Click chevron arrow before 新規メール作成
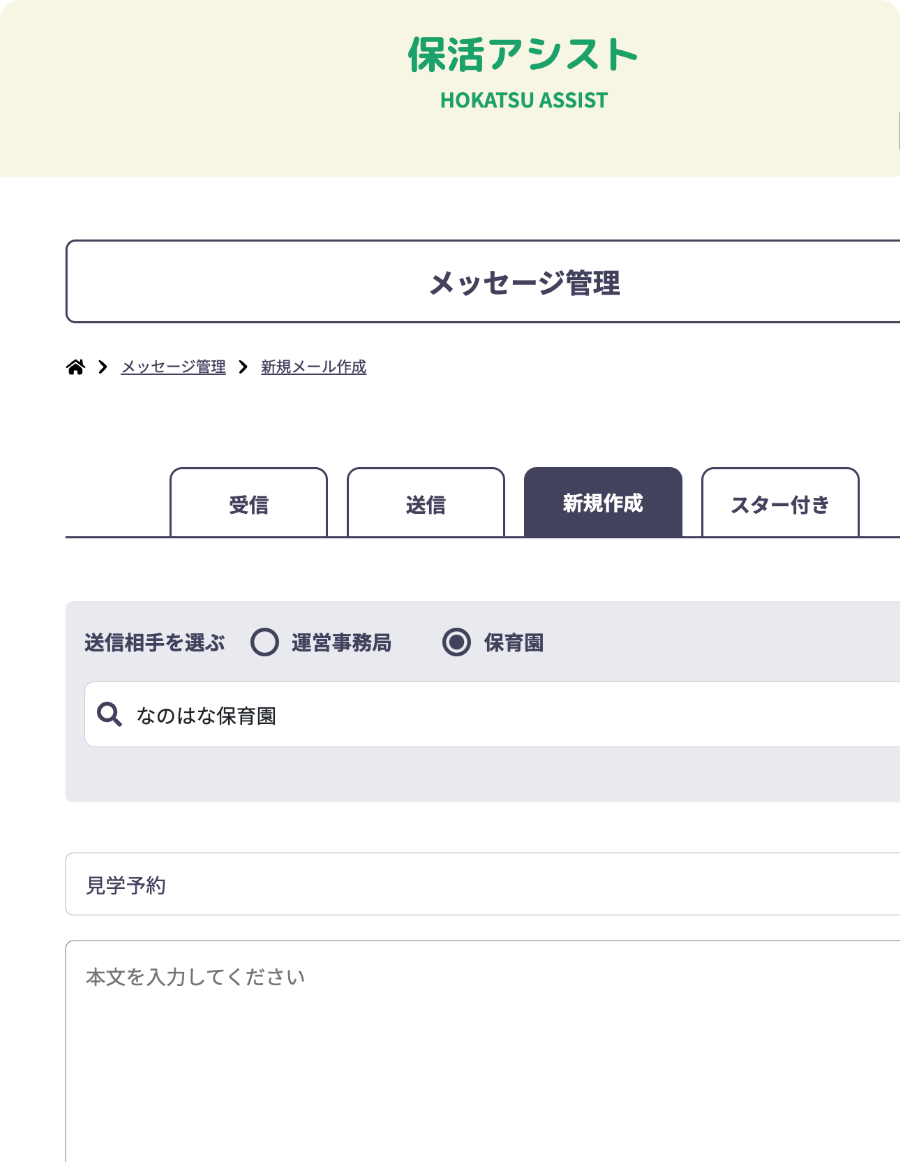This screenshot has height=1162, width=900. (x=243, y=368)
